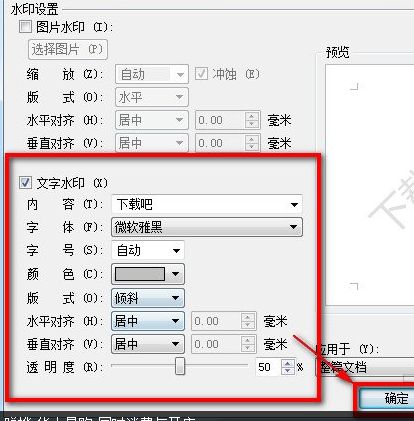This screenshot has width=414, height=421.
Task: Click the 水印设置 group title
Action: click(34, 9)
